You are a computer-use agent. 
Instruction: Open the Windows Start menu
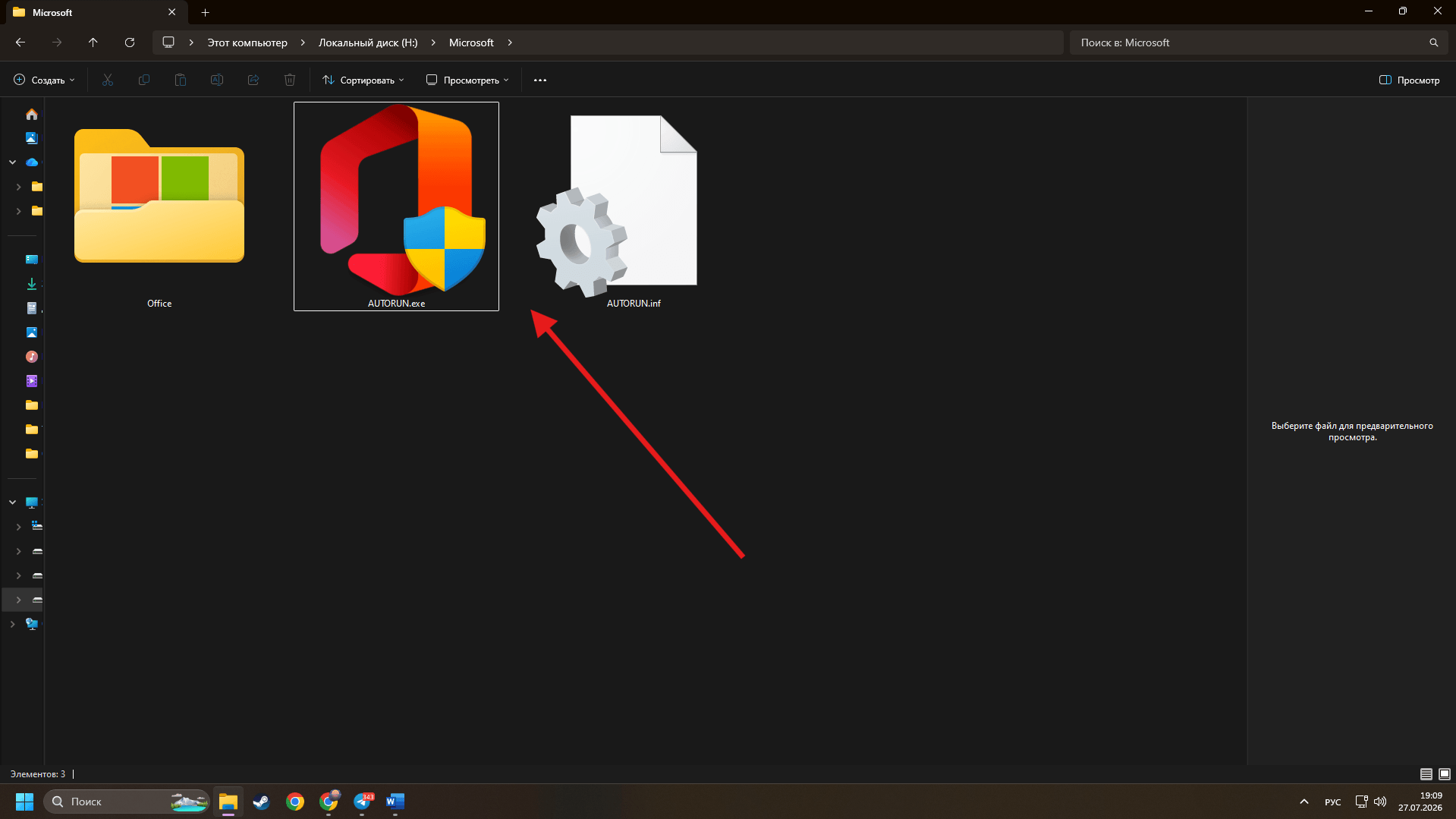24,802
